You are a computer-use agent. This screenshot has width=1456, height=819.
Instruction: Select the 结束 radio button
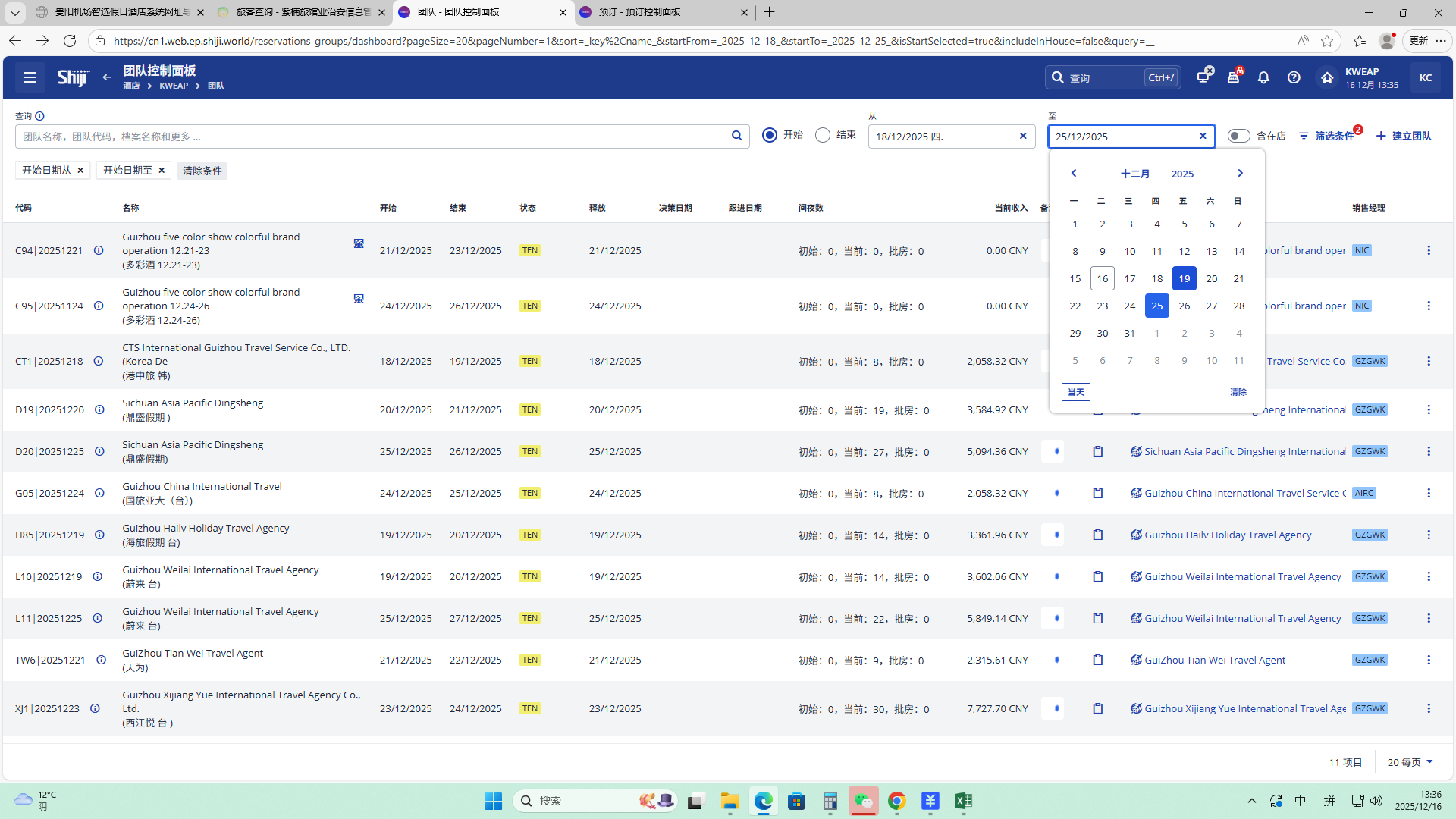click(x=823, y=135)
